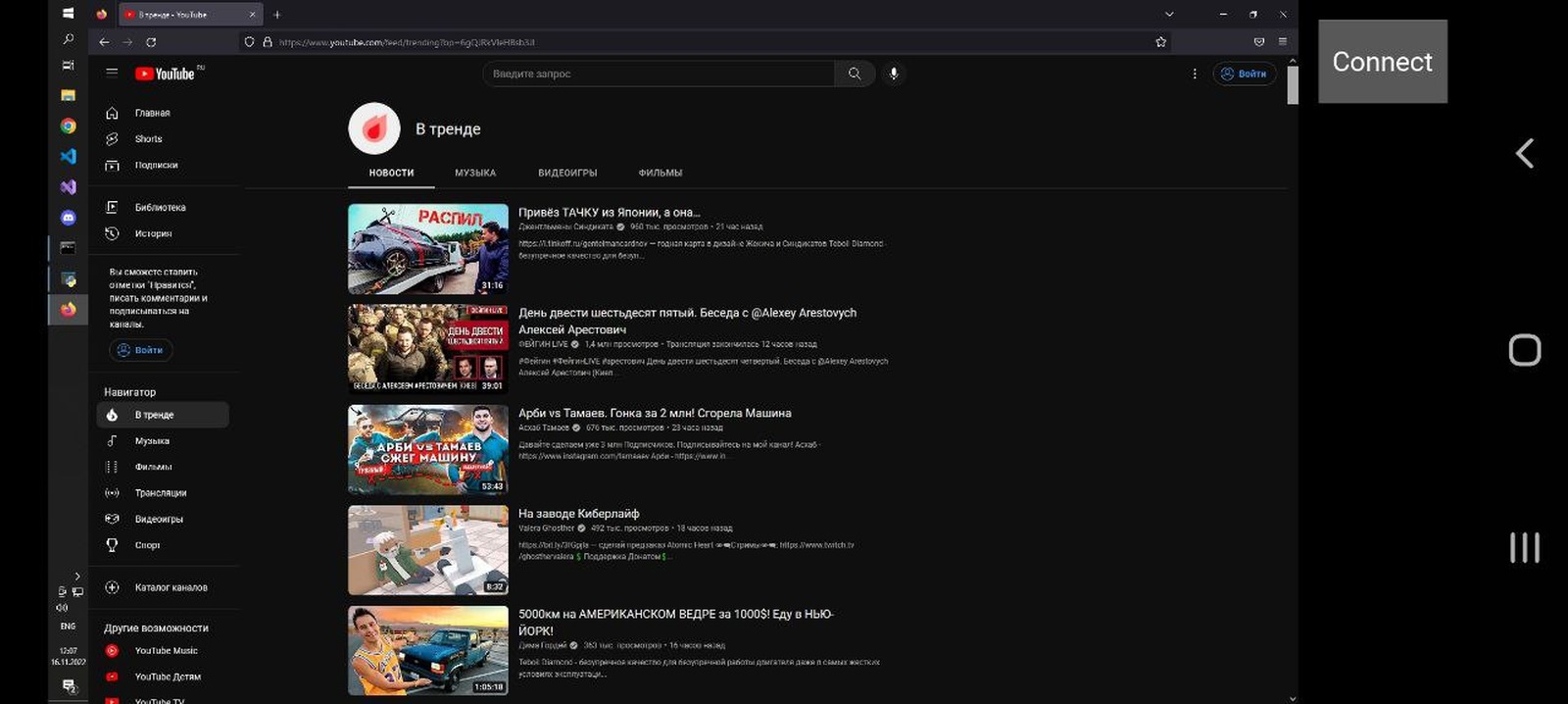
Task: Click the ENG language indicator
Action: [x=68, y=626]
